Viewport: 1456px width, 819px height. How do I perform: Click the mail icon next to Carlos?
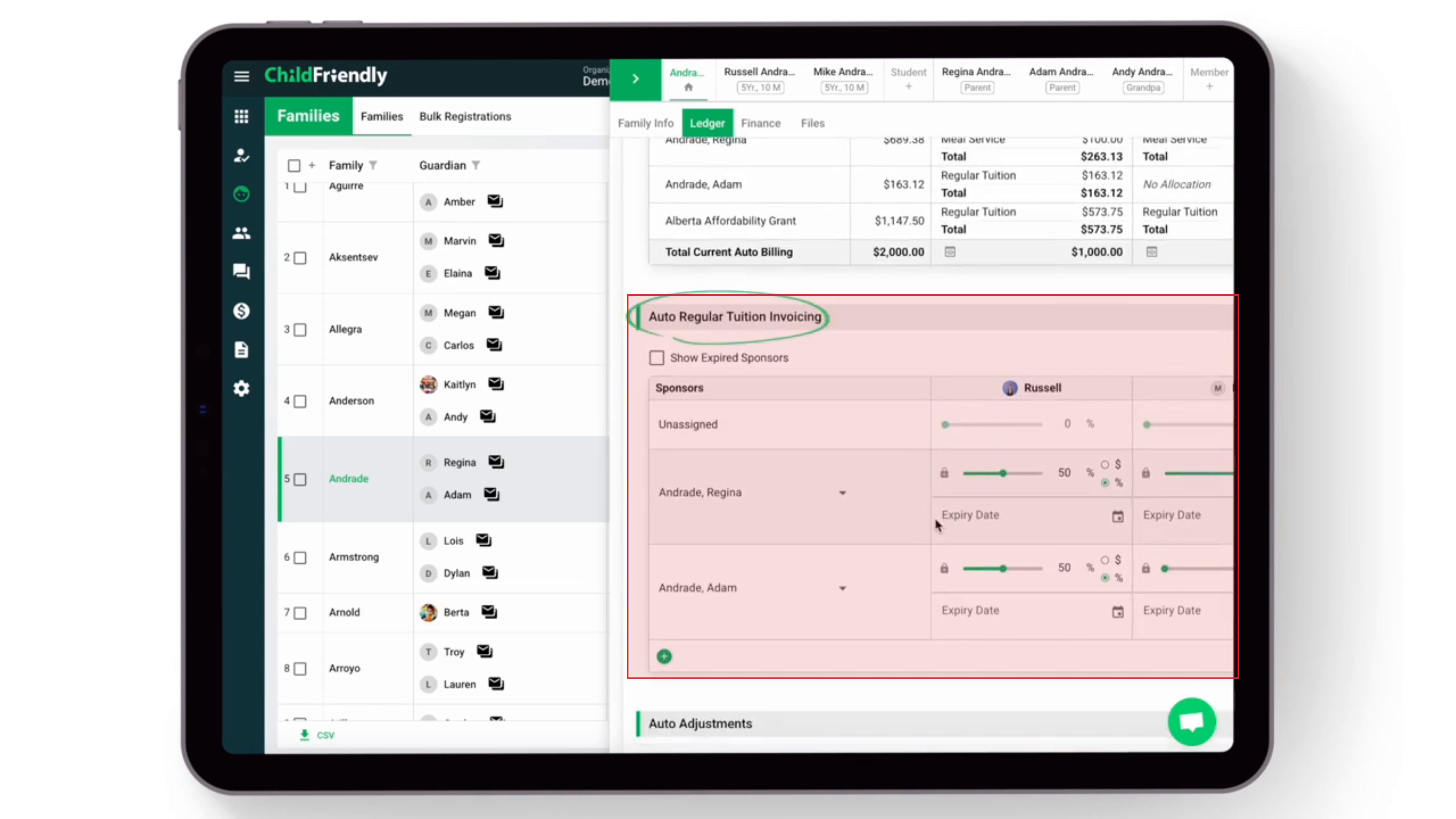pyautogui.click(x=494, y=345)
